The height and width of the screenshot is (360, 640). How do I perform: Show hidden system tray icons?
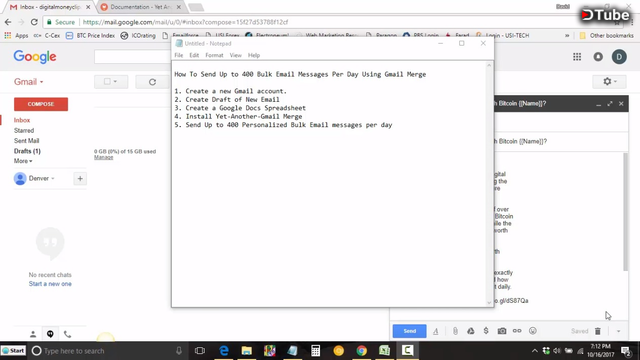[x=534, y=351]
